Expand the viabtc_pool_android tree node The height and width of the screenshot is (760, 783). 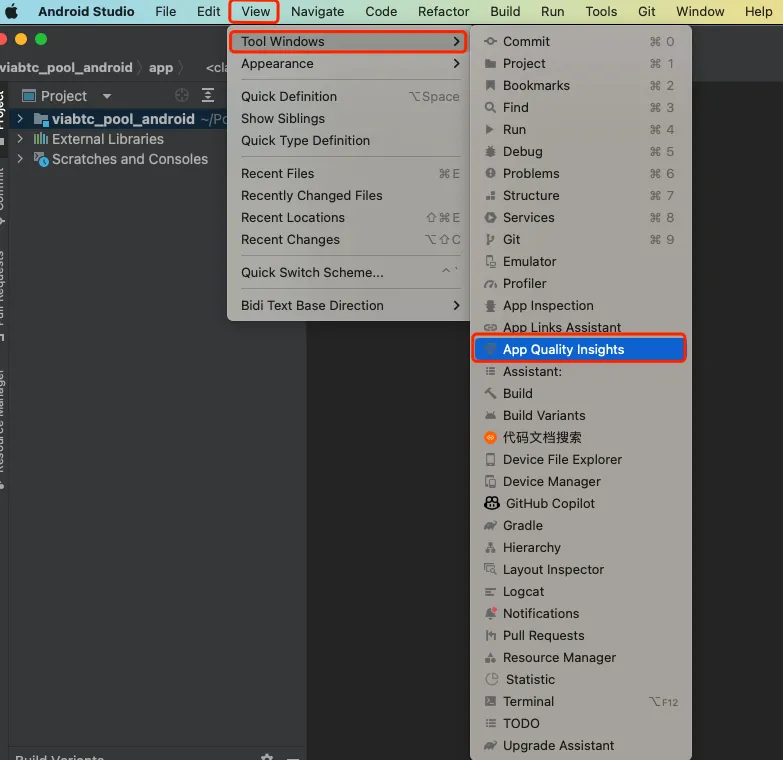[20, 119]
